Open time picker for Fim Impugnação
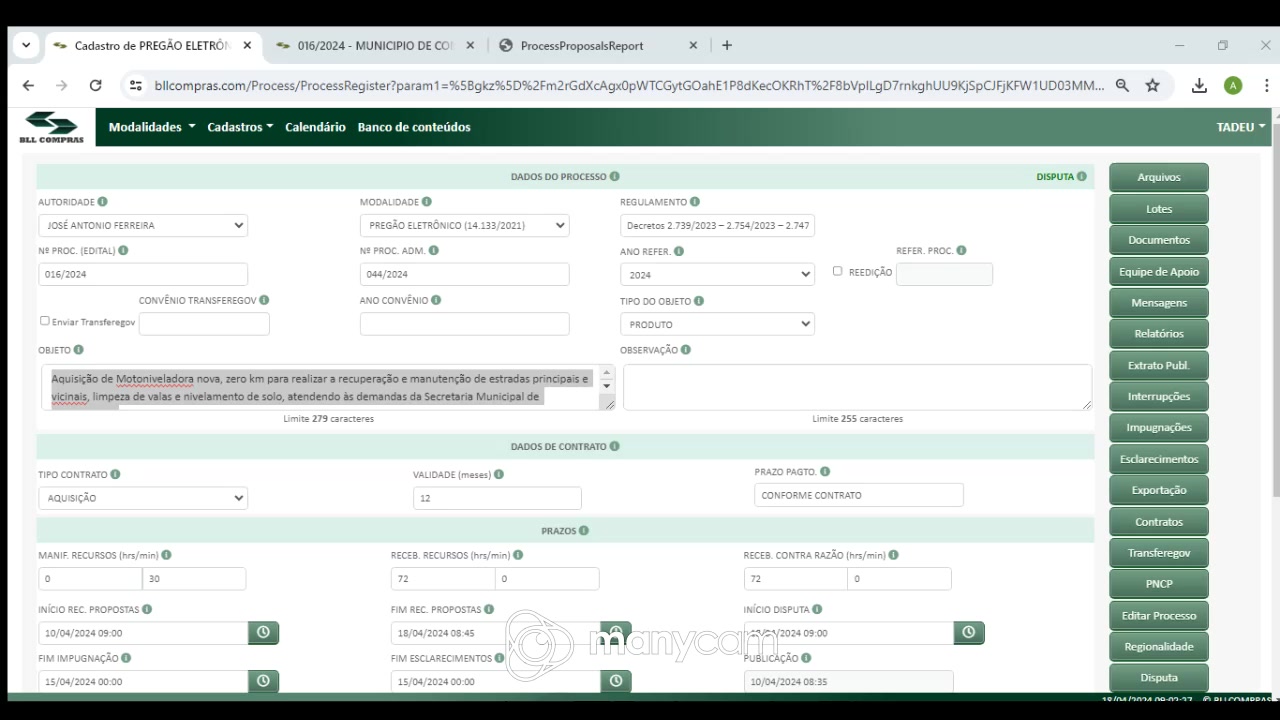This screenshot has height=720, width=1280. pos(263,681)
